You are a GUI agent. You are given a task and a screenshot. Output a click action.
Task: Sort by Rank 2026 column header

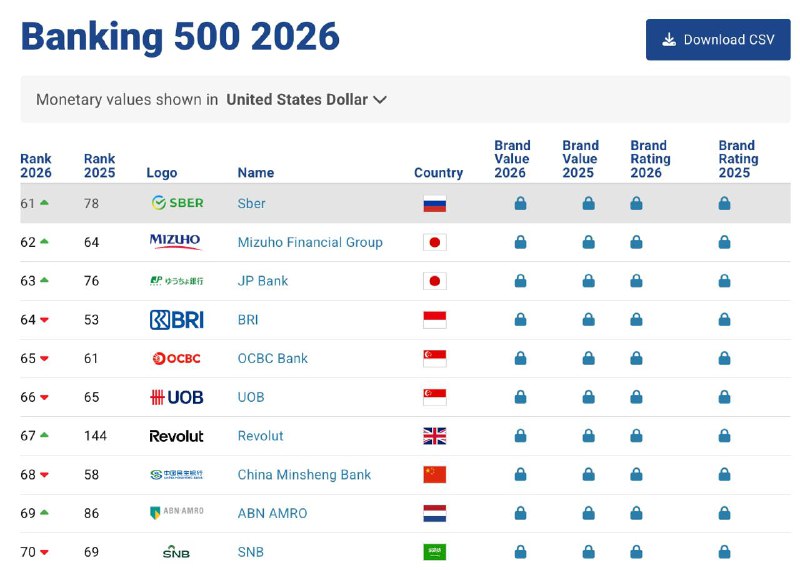(x=36, y=166)
